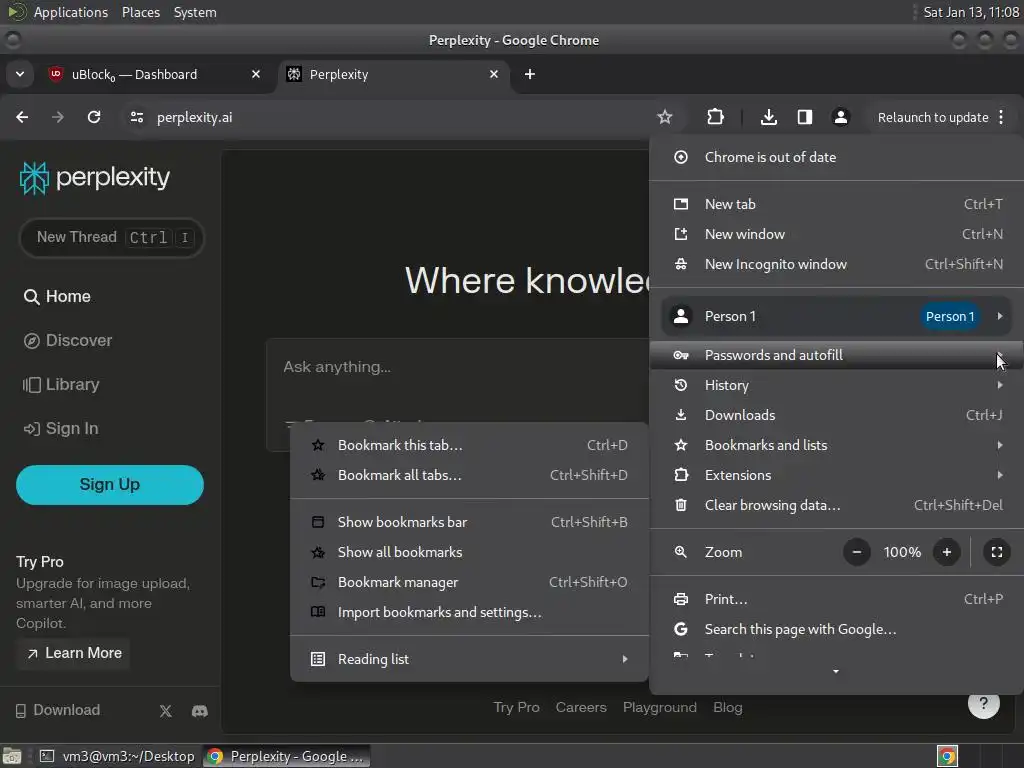Click the Chrome icon in system tray
Image resolution: width=1024 pixels, height=768 pixels.
tap(947, 756)
